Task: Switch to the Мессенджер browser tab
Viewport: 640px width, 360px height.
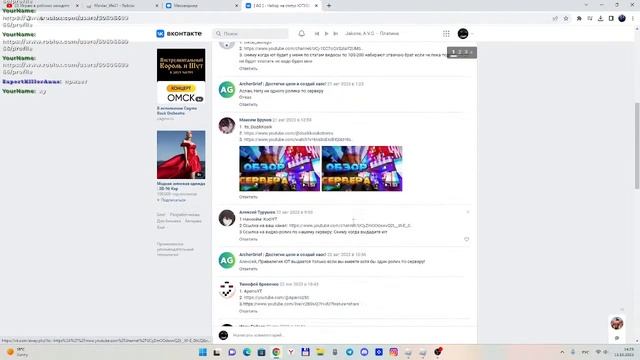Action: click(x=200, y=6)
